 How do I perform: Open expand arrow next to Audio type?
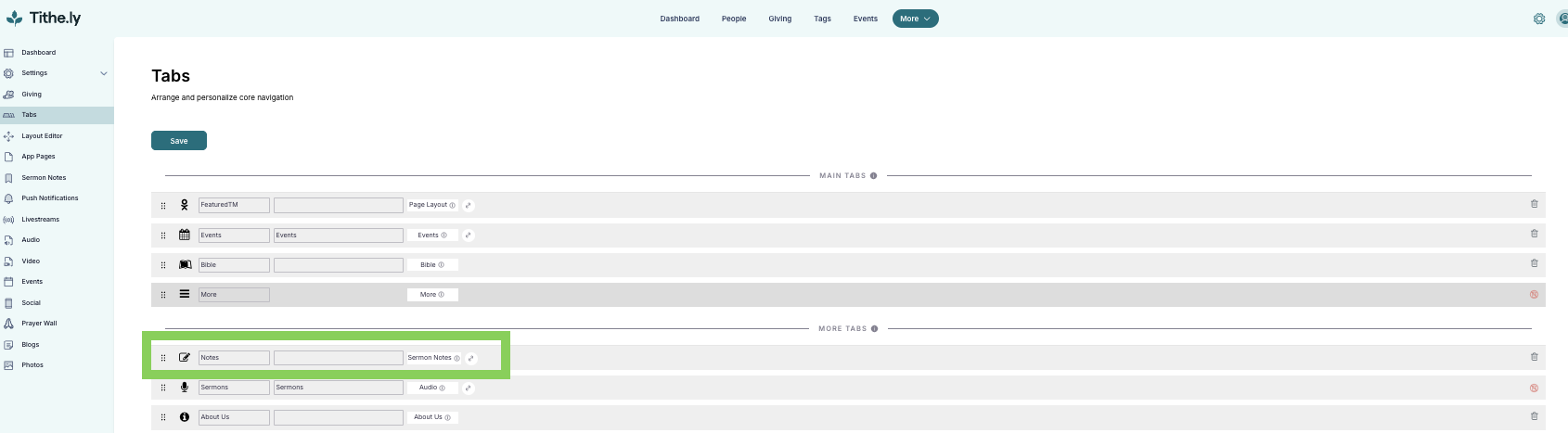[469, 388]
